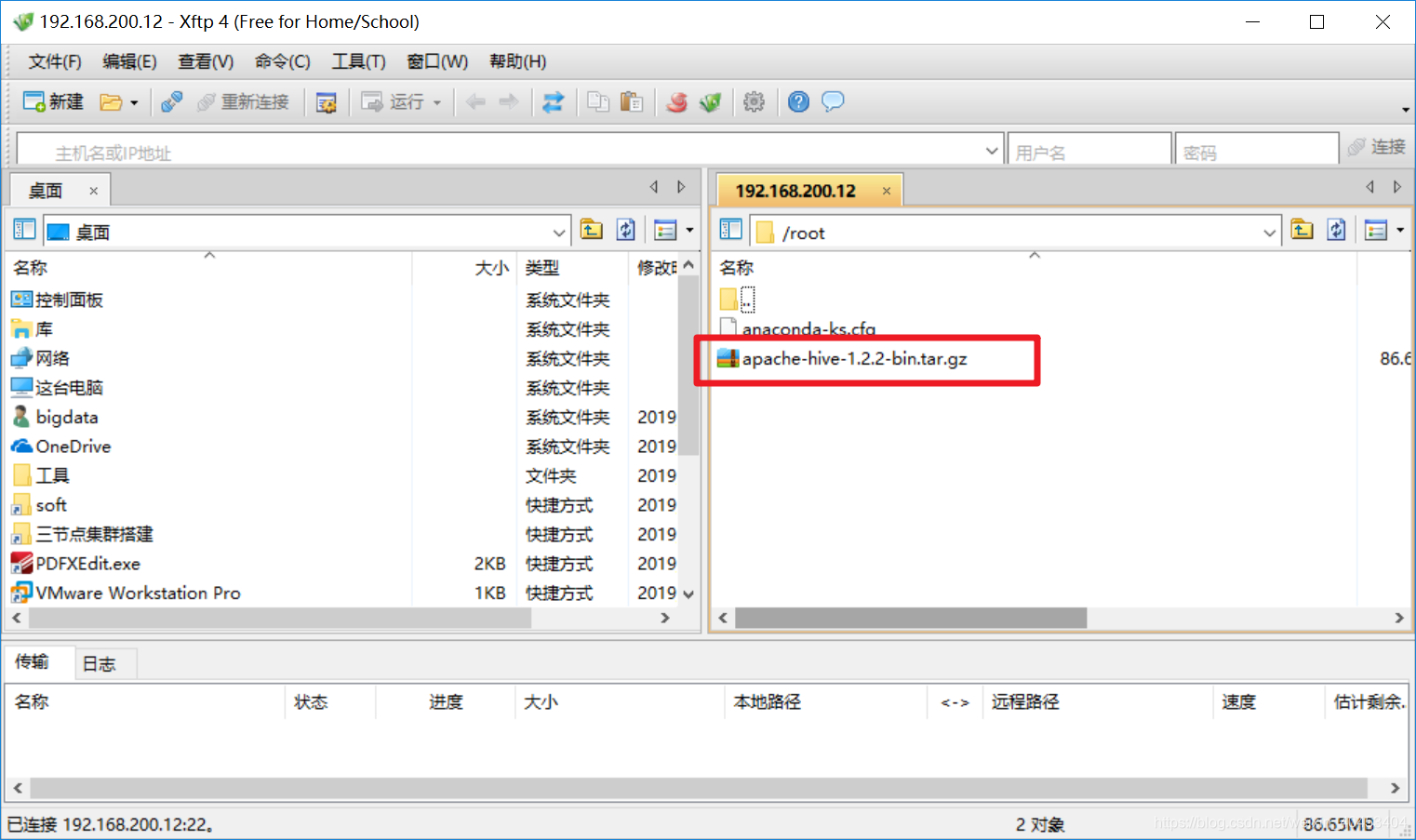Go up one level in the remote pane
Image resolution: width=1416 pixels, height=840 pixels.
[x=1302, y=230]
